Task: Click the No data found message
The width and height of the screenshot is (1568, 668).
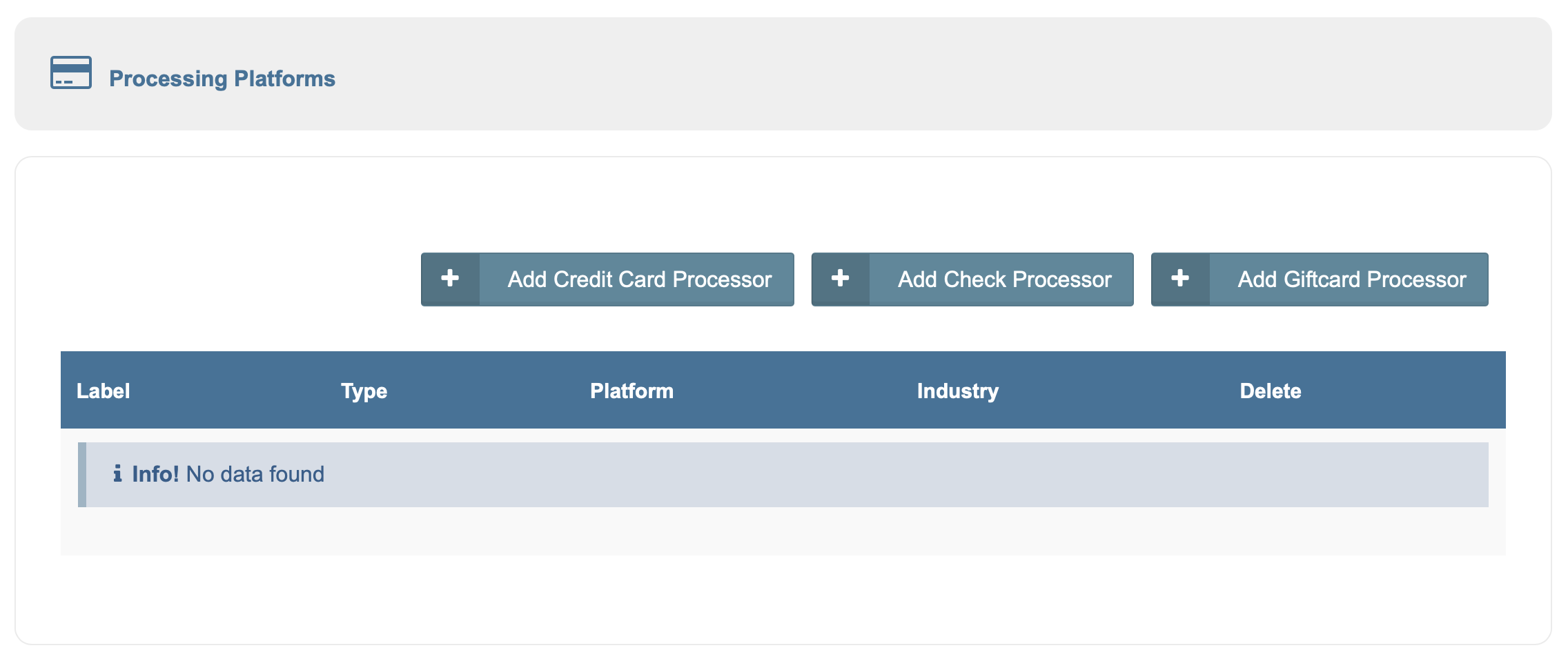Action: [x=255, y=474]
